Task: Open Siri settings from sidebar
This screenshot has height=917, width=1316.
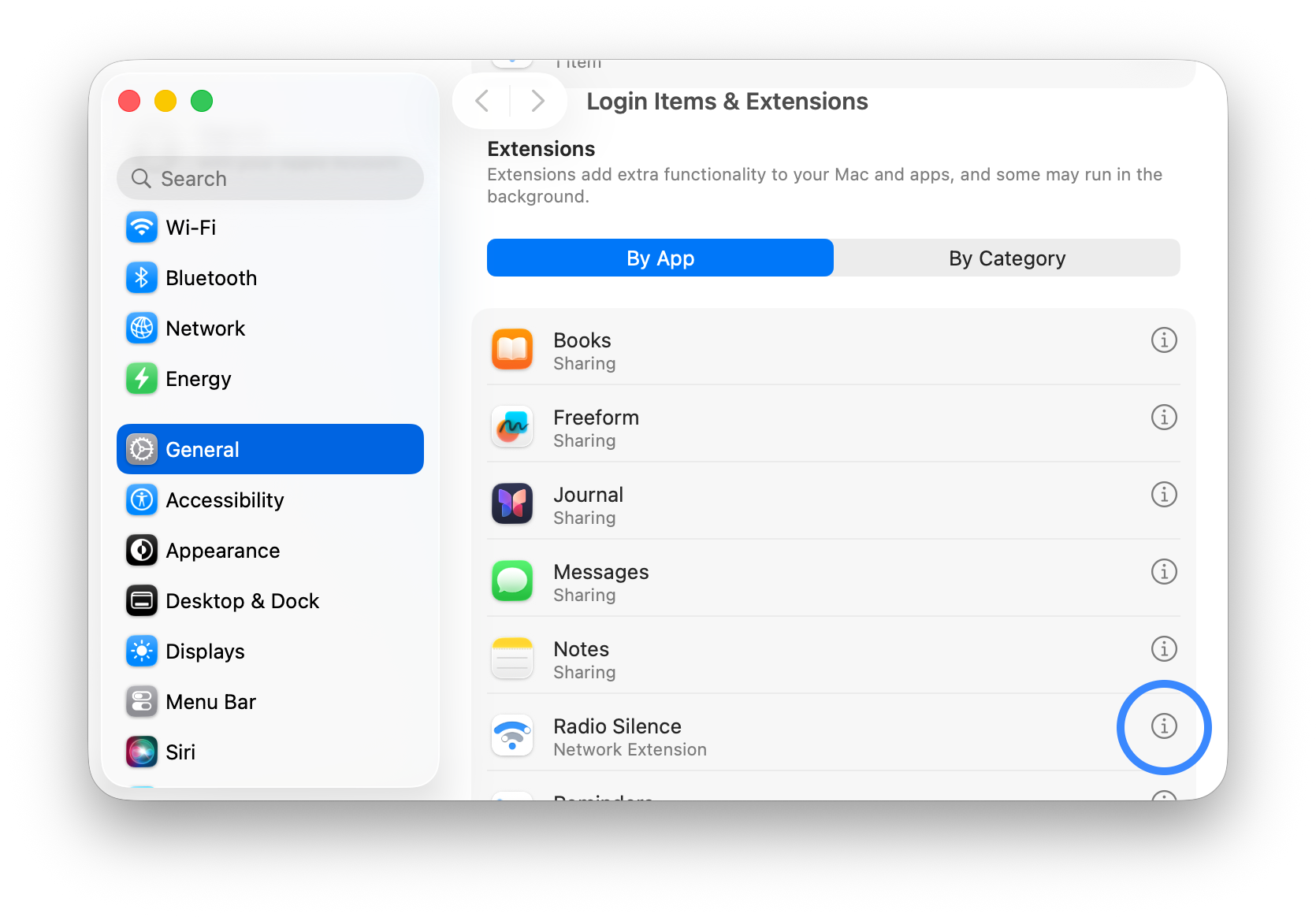Action: [x=180, y=752]
